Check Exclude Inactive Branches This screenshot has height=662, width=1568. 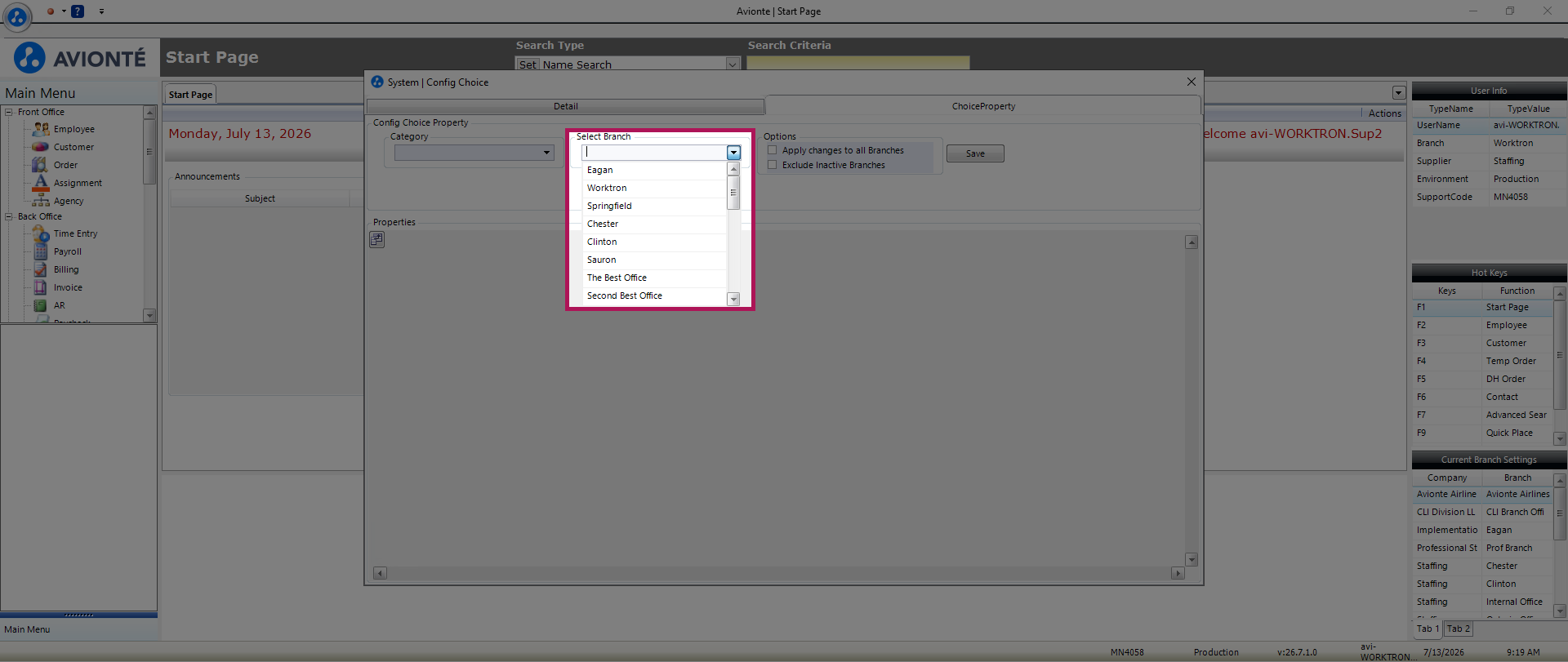[773, 165]
